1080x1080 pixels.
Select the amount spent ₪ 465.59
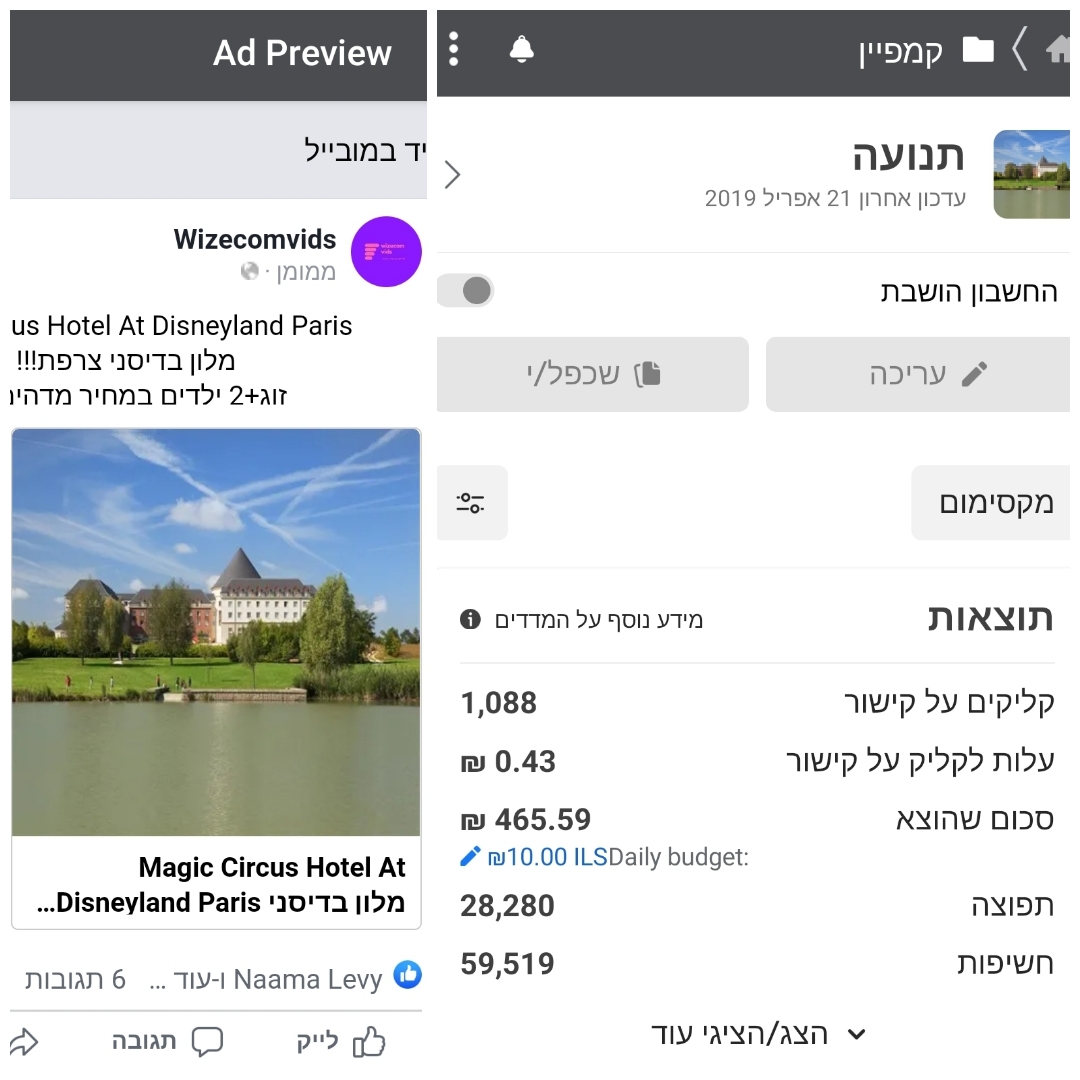[x=526, y=820]
